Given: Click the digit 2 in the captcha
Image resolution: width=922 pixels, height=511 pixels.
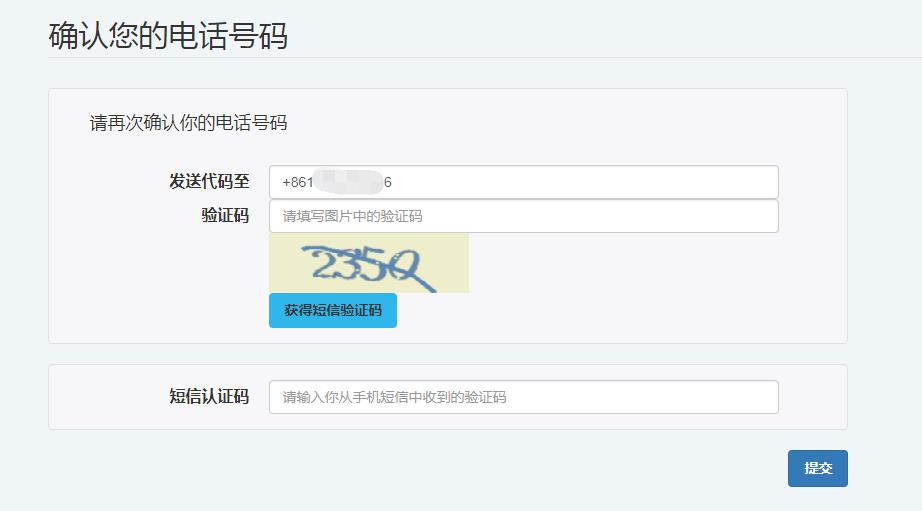Looking at the screenshot, I should 322,263.
